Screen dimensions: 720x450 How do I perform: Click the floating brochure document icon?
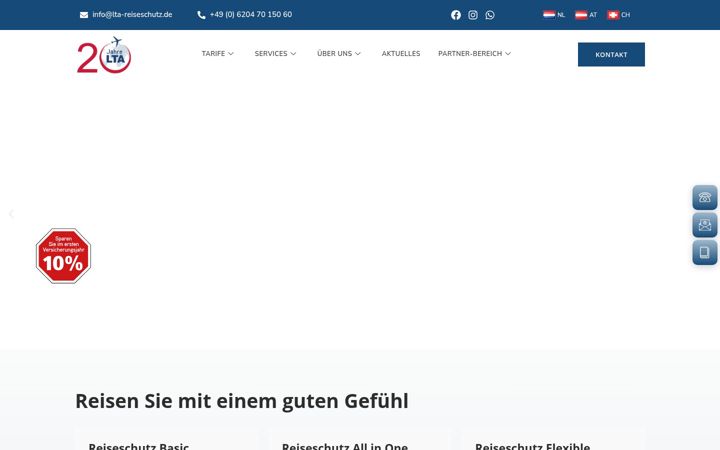(x=705, y=253)
